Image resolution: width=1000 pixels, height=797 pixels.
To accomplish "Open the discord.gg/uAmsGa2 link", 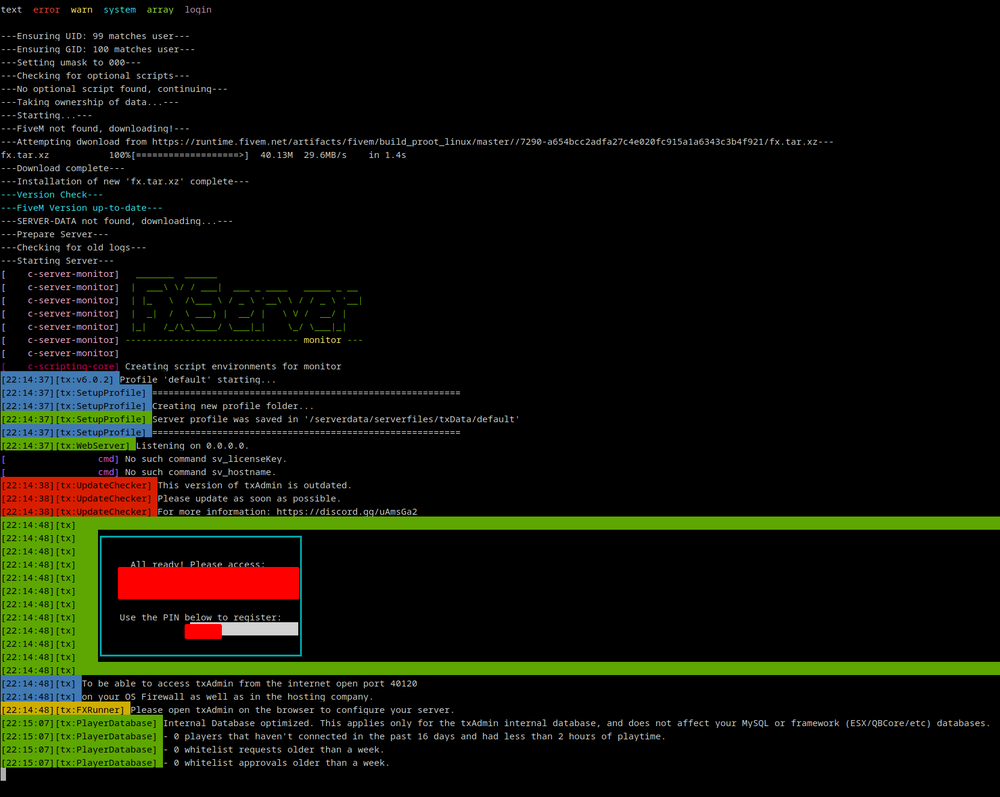I will pos(347,511).
